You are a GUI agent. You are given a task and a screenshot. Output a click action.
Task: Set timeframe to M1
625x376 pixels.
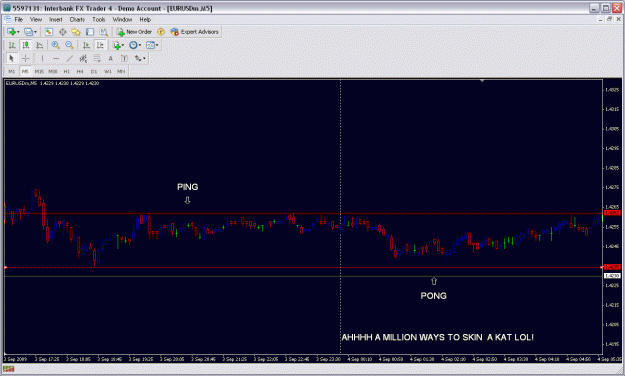[12, 71]
